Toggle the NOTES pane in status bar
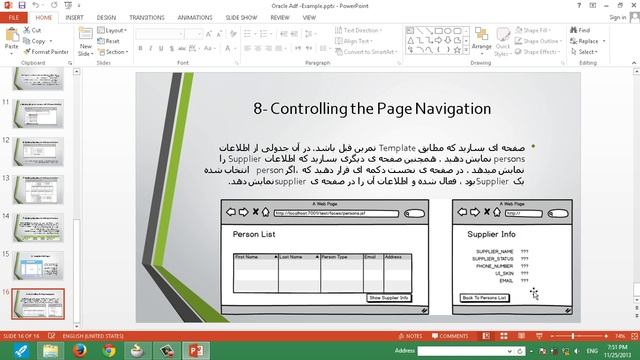The height and width of the screenshot is (360, 640). [x=410, y=336]
